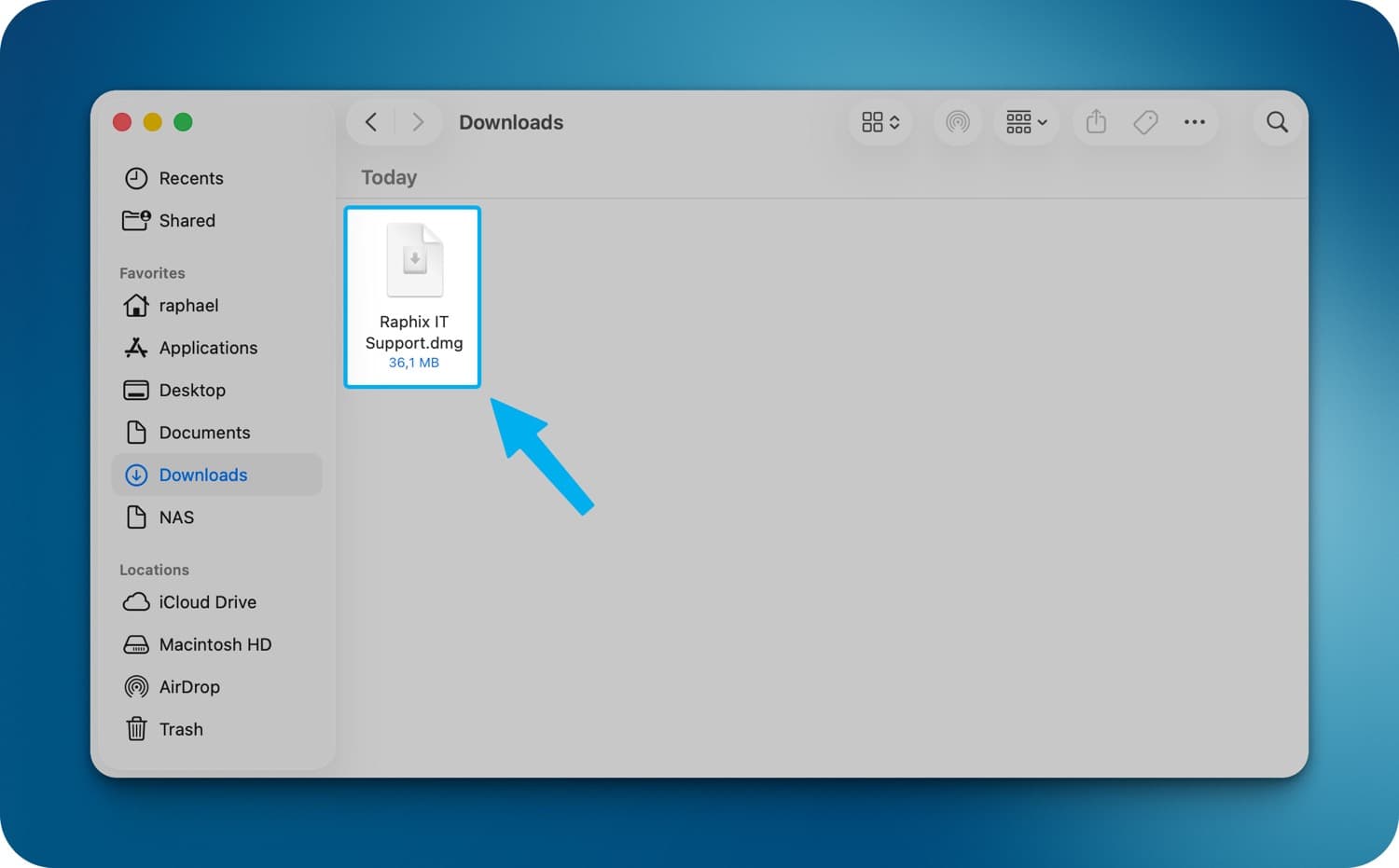Click the Tags icon in the toolbar

tap(1145, 122)
